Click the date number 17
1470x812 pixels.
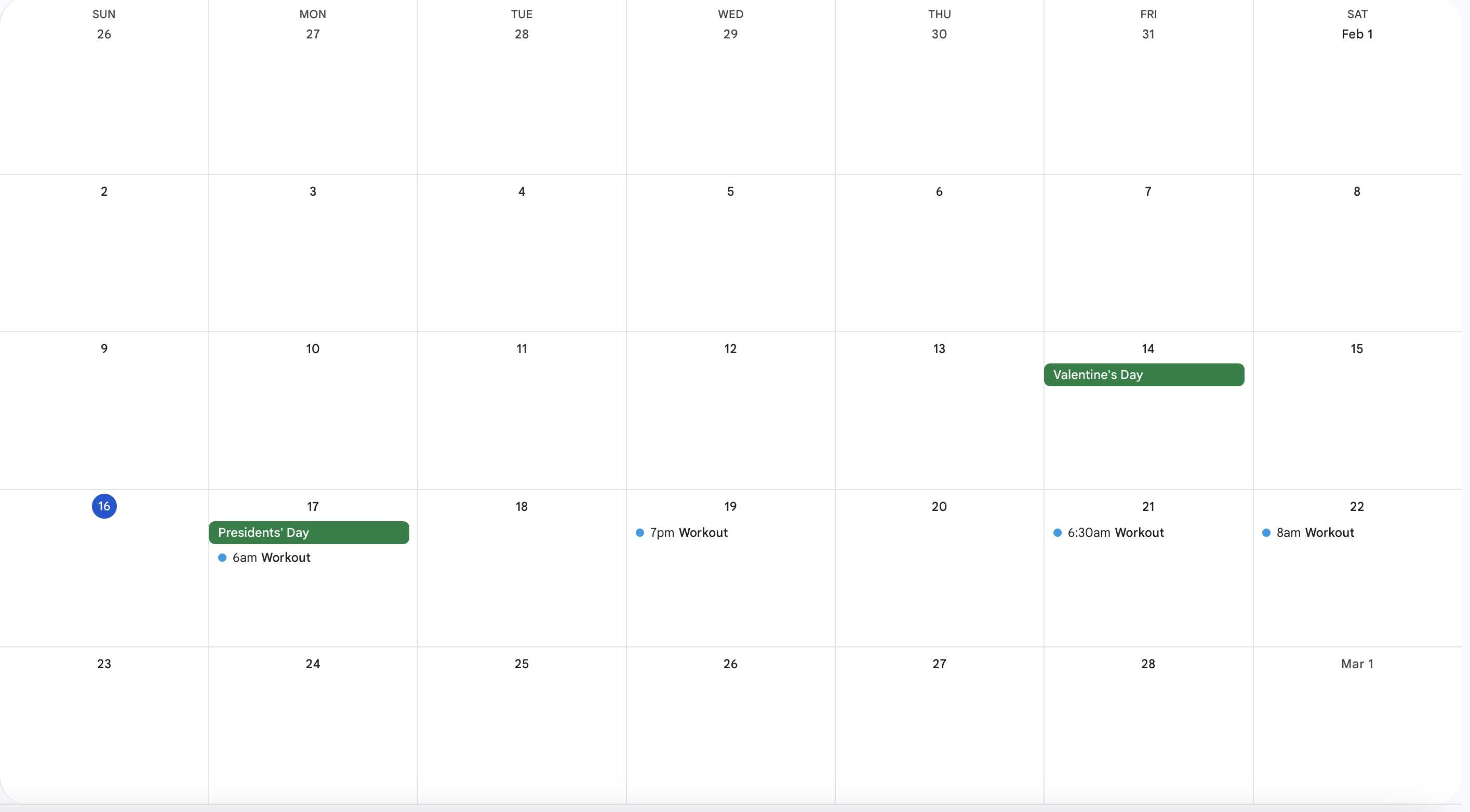[x=312, y=506]
